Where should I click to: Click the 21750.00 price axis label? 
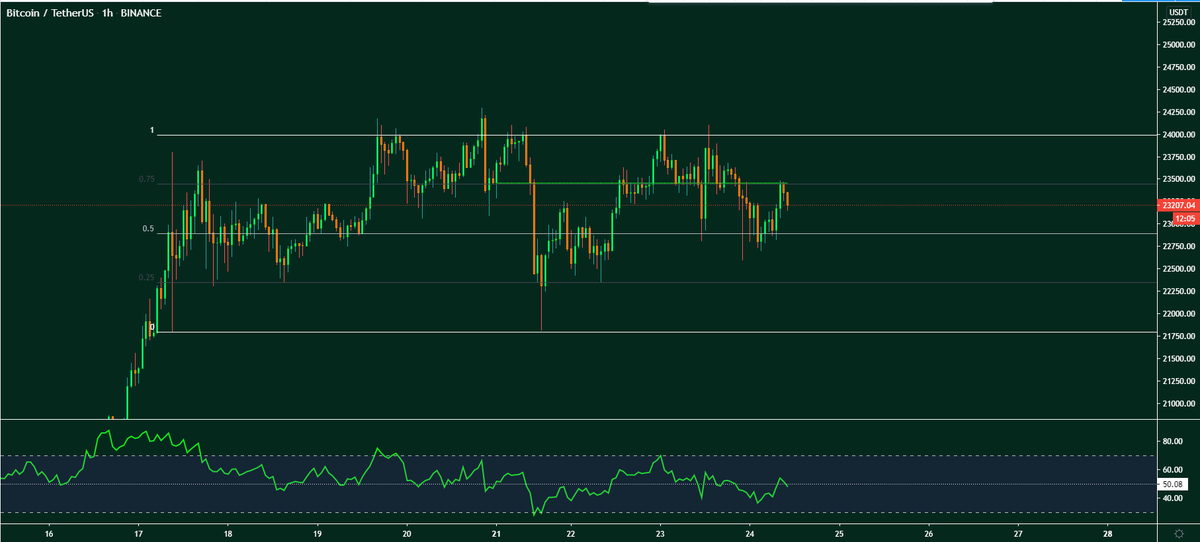pos(1179,337)
